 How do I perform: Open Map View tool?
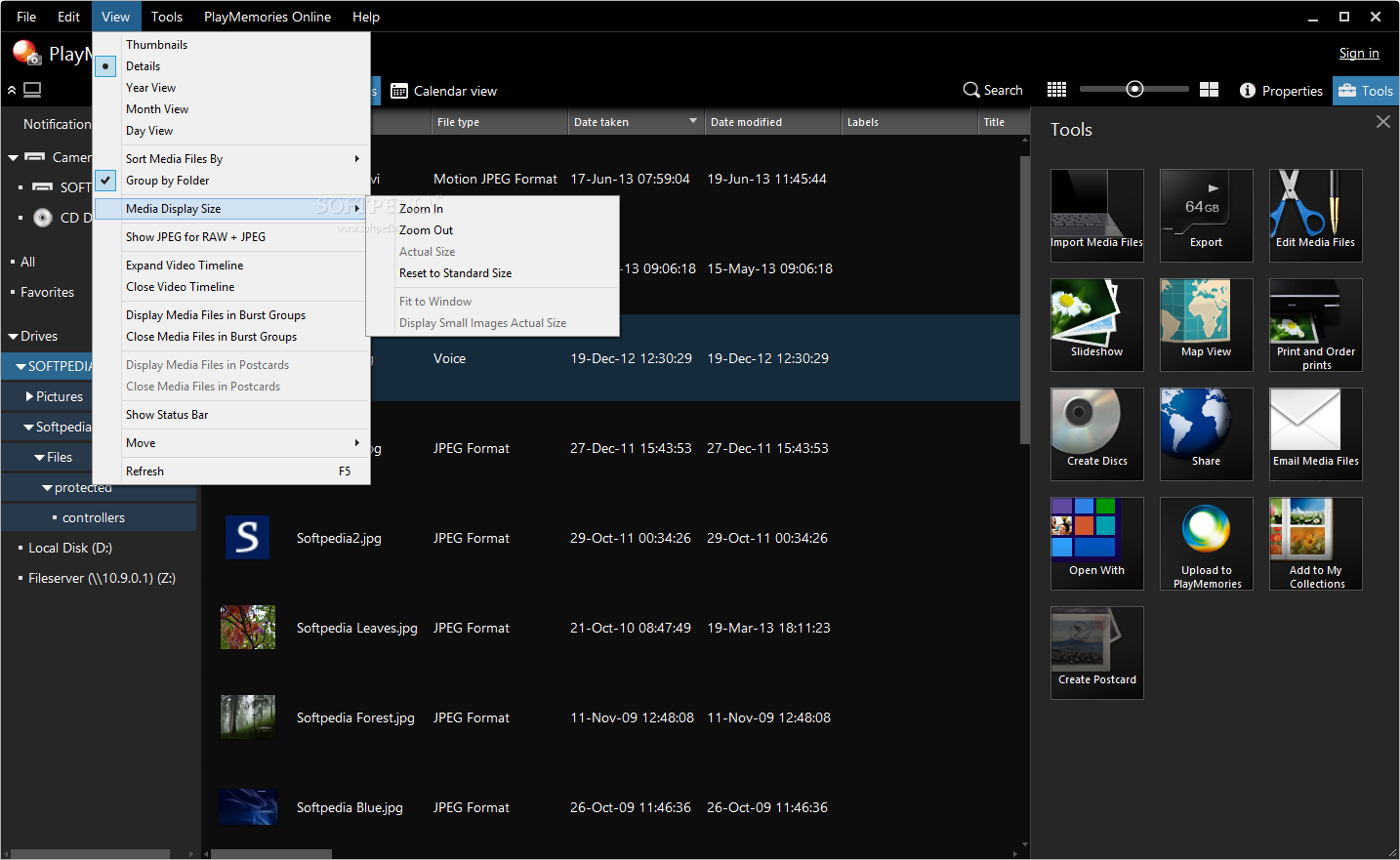pos(1207,325)
